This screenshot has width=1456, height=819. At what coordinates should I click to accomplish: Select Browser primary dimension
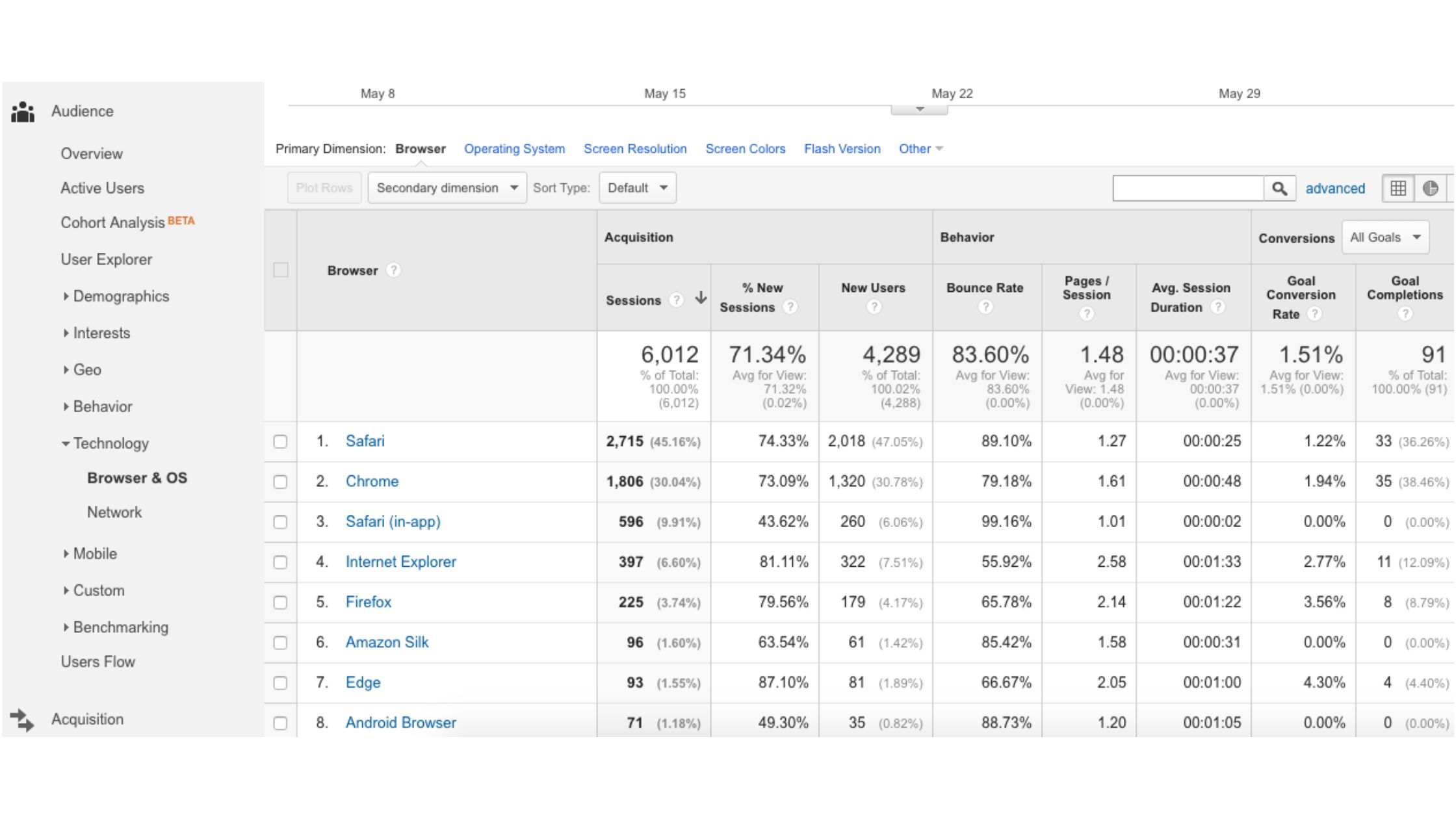point(421,149)
